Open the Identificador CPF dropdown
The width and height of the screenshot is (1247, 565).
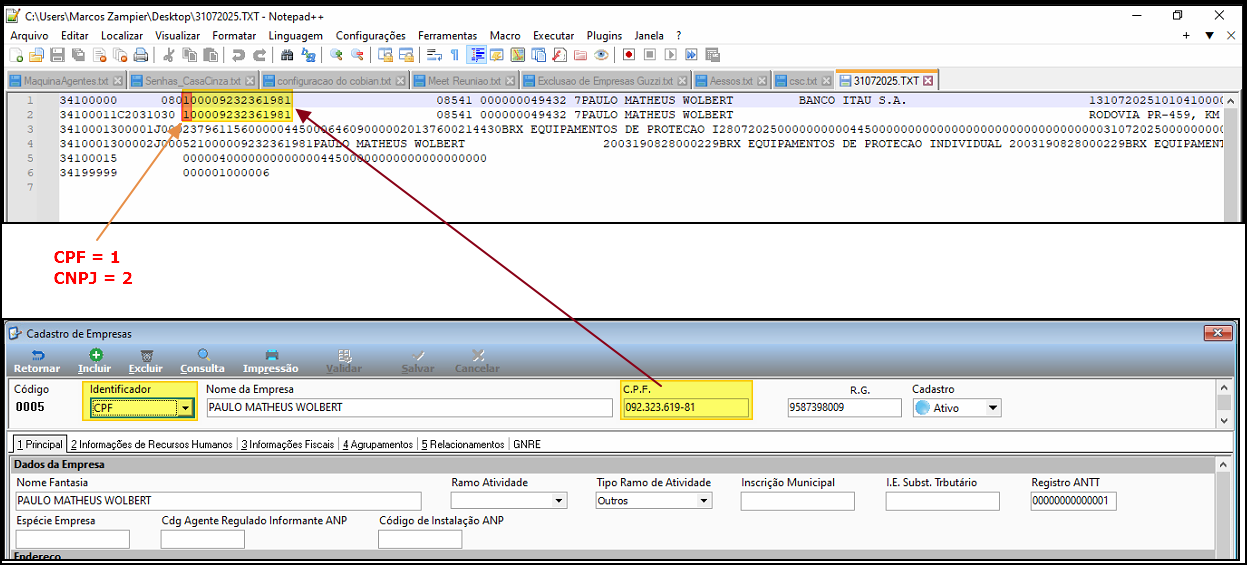[185, 408]
